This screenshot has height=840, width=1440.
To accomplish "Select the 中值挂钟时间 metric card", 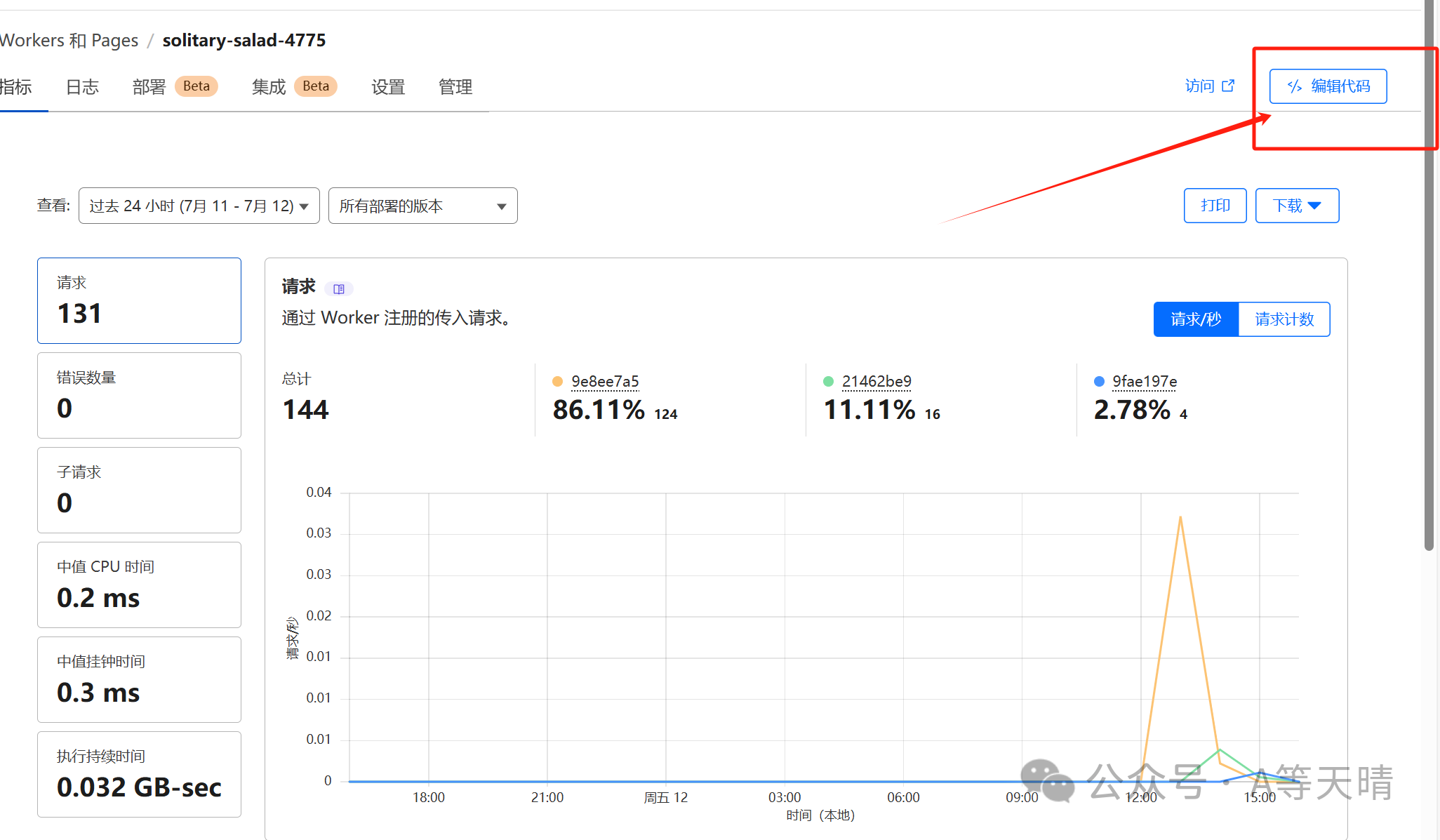I will [139, 679].
